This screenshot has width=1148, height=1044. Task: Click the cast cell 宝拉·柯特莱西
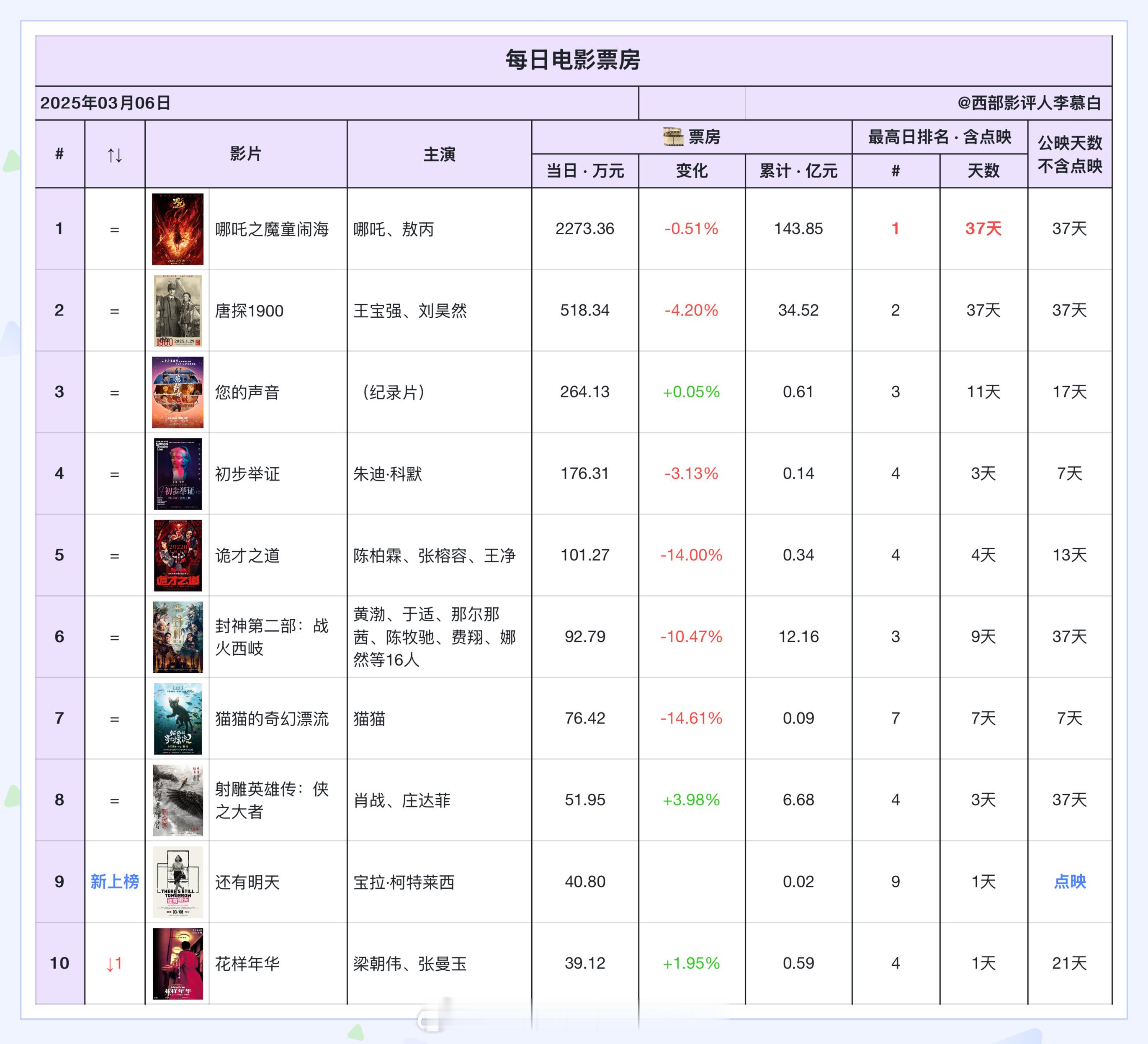pos(404,882)
